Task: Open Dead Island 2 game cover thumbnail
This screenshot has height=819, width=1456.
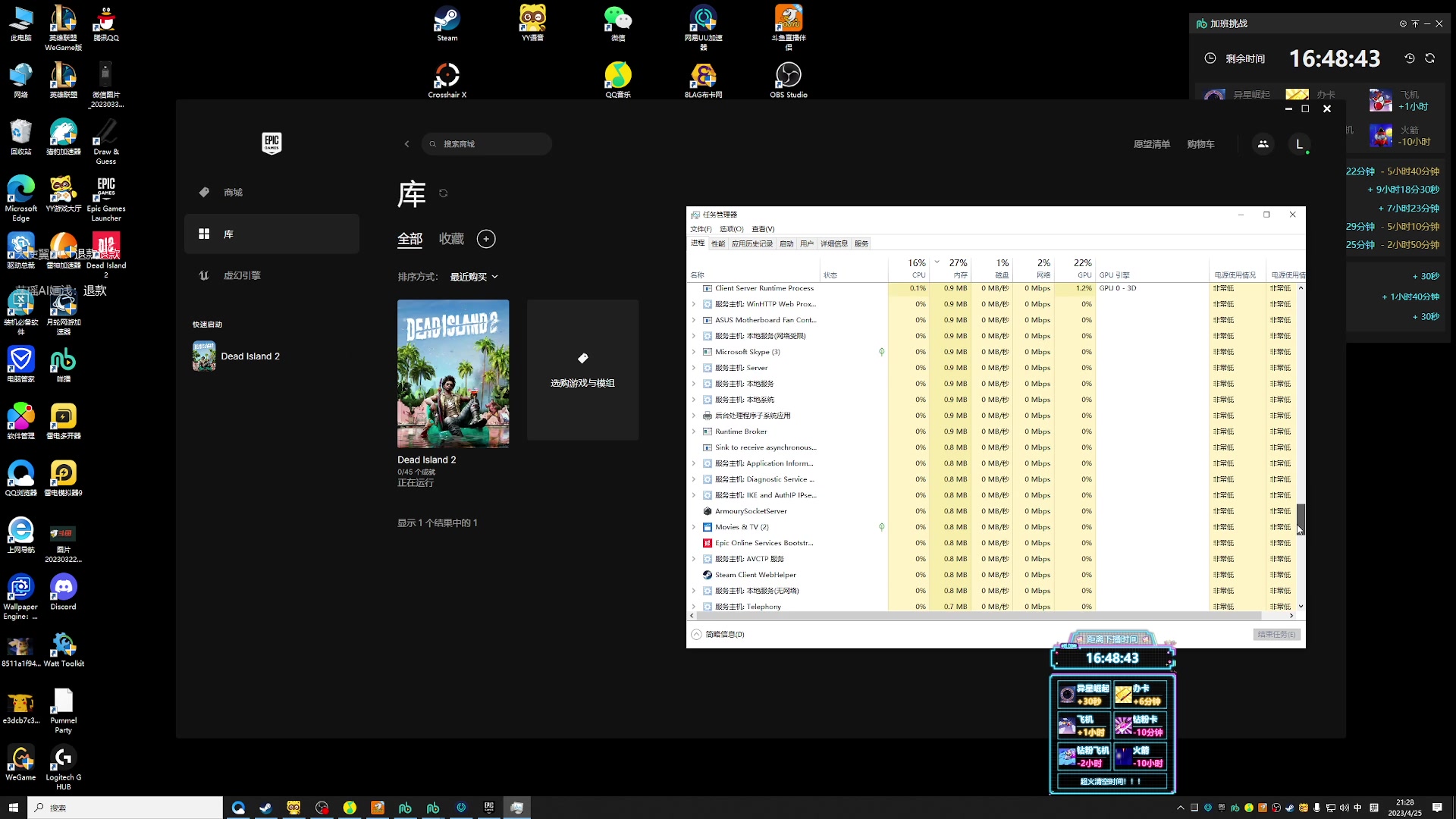Action: 453,373
